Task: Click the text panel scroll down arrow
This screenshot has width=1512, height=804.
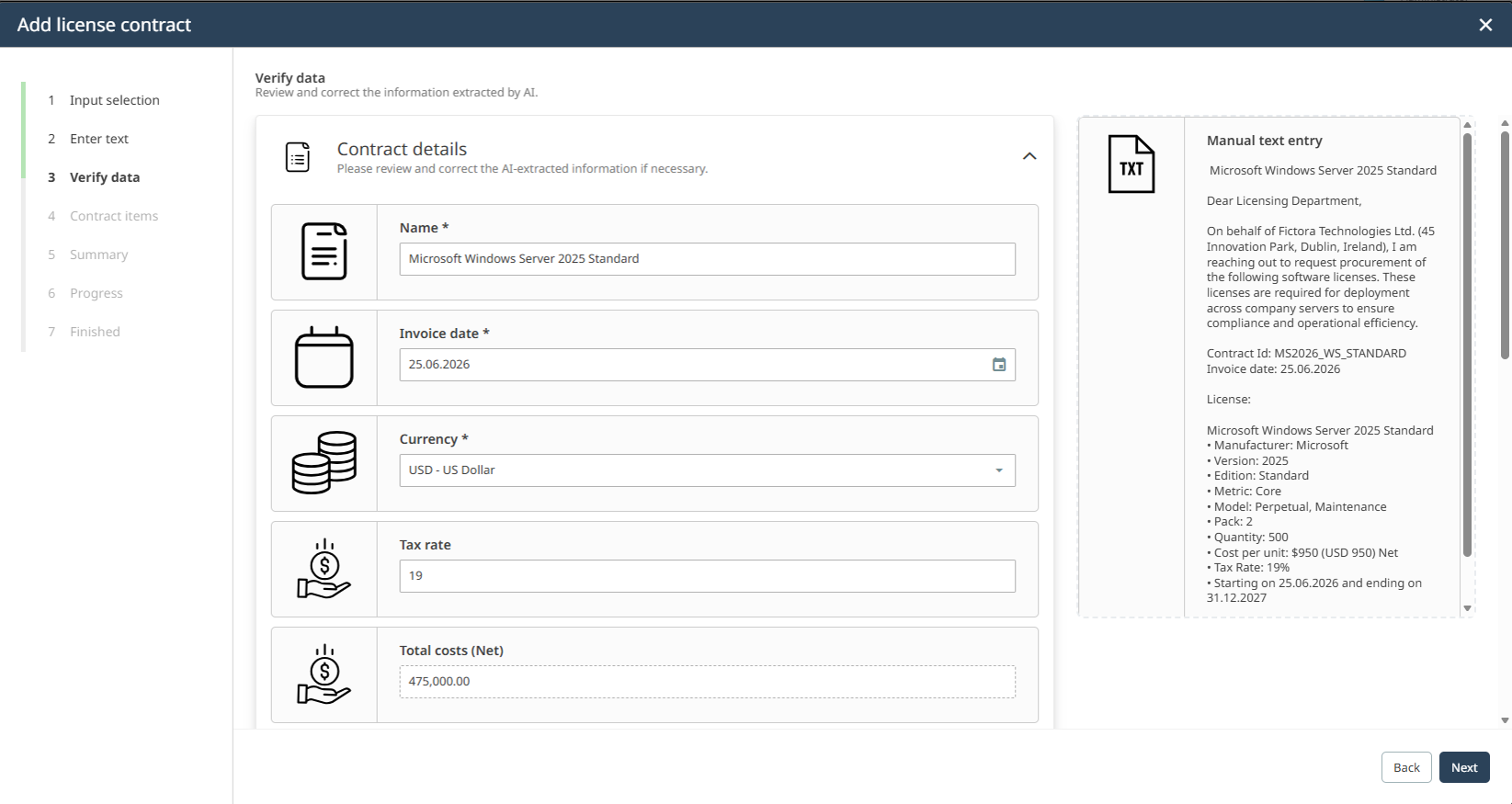Action: pos(1467,608)
